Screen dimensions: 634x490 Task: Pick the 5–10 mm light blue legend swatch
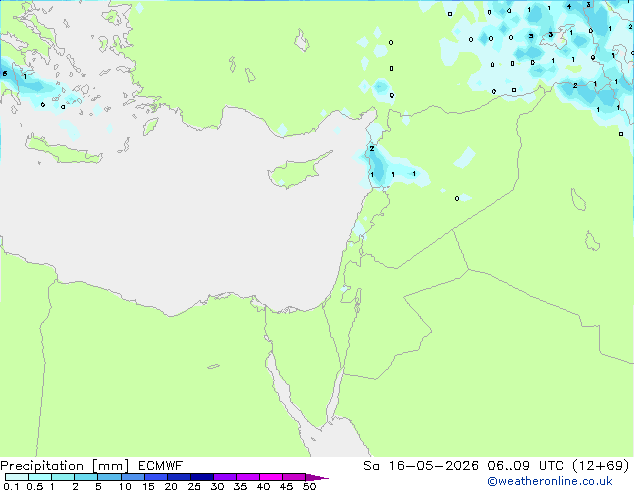[109, 477]
